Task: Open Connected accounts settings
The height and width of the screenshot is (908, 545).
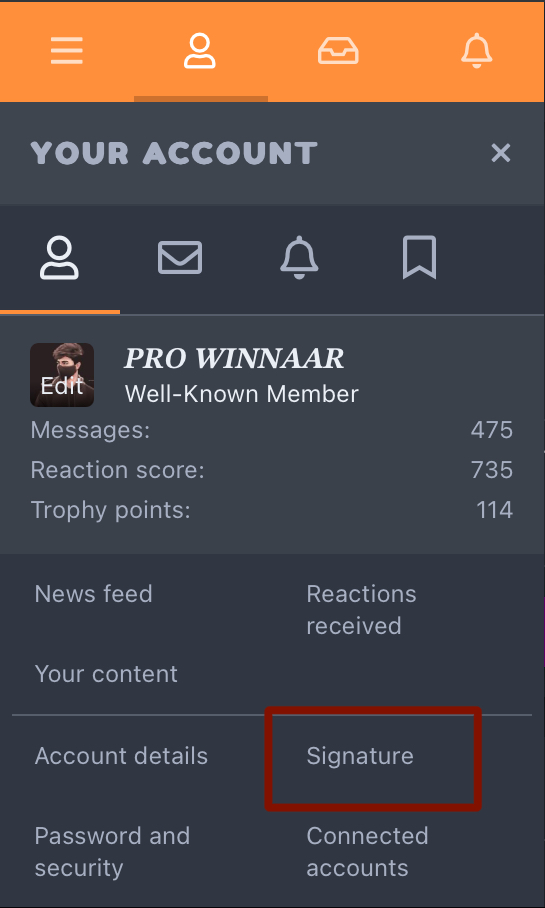Action: tap(367, 852)
